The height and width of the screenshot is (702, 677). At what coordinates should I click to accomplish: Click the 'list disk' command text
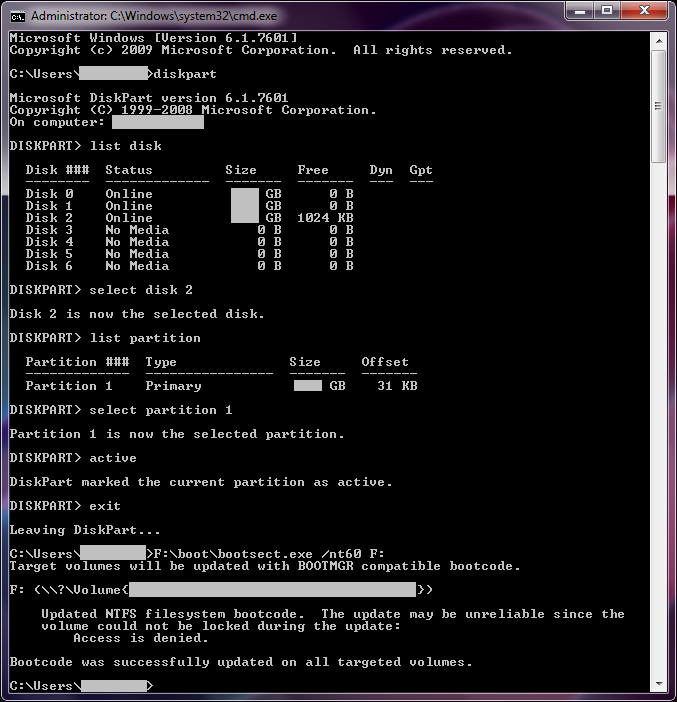(x=125, y=146)
